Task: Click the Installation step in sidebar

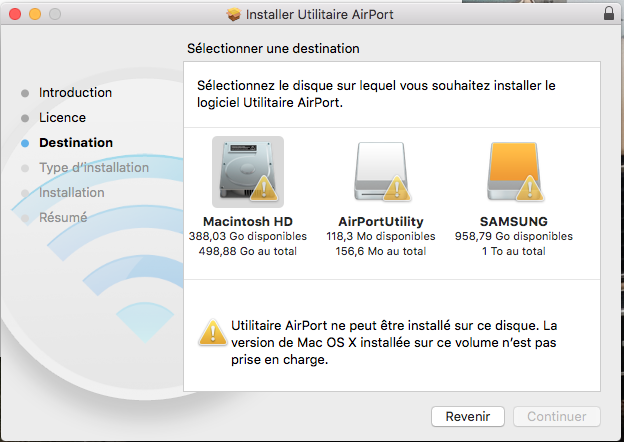Action: click(x=72, y=193)
